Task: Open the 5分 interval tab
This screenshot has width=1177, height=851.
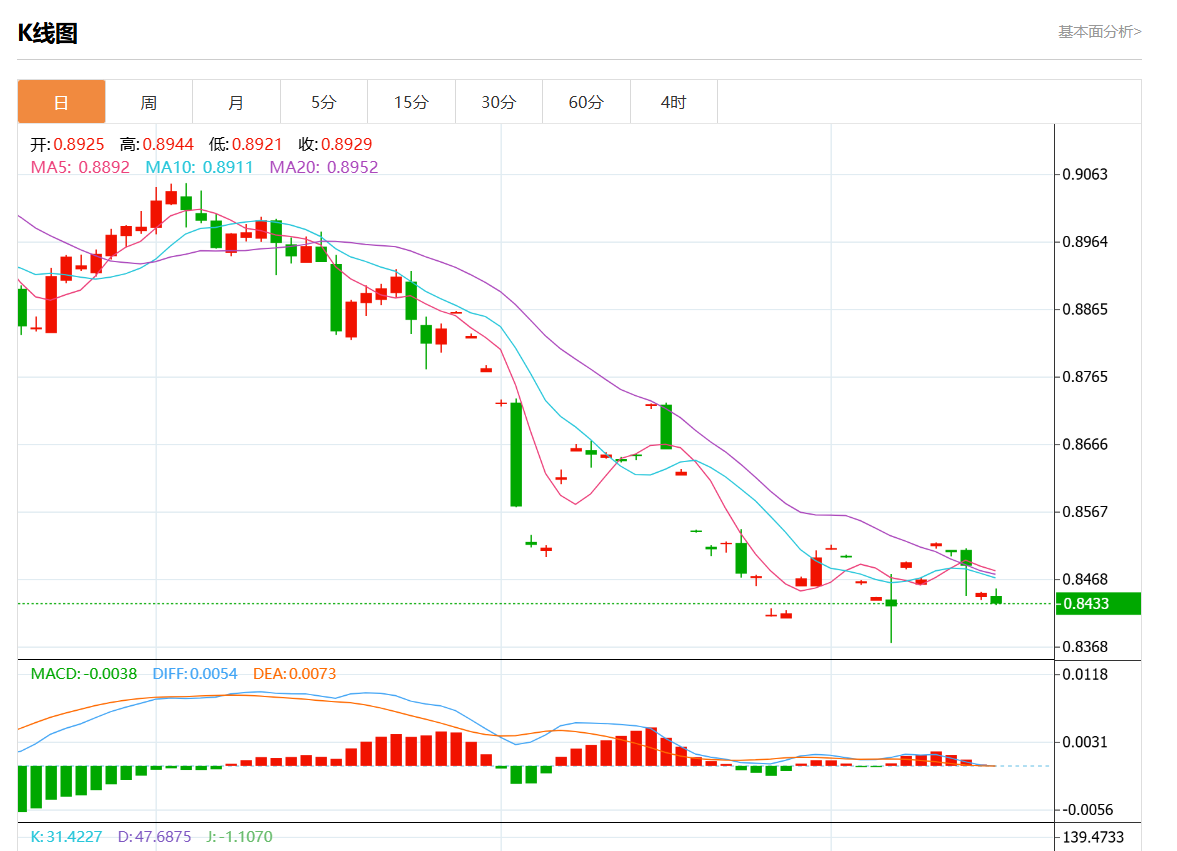Action: click(324, 102)
